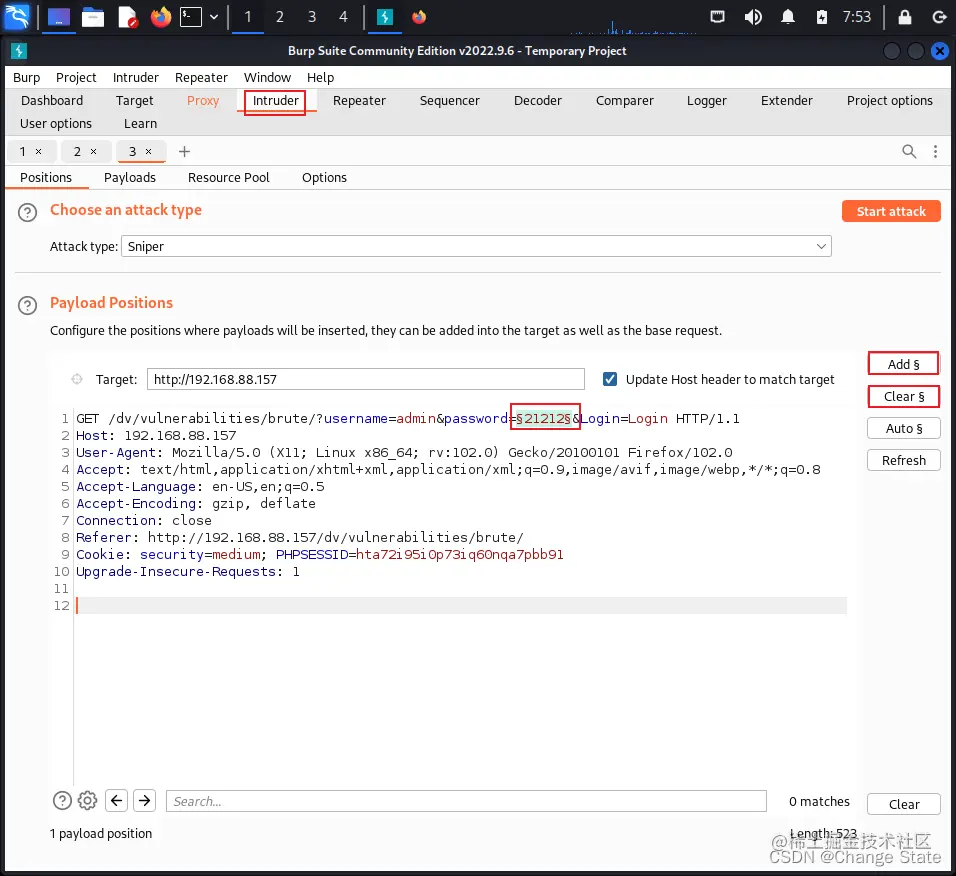Close Intruder attack tab 3
This screenshot has width=956, height=876.
(148, 151)
